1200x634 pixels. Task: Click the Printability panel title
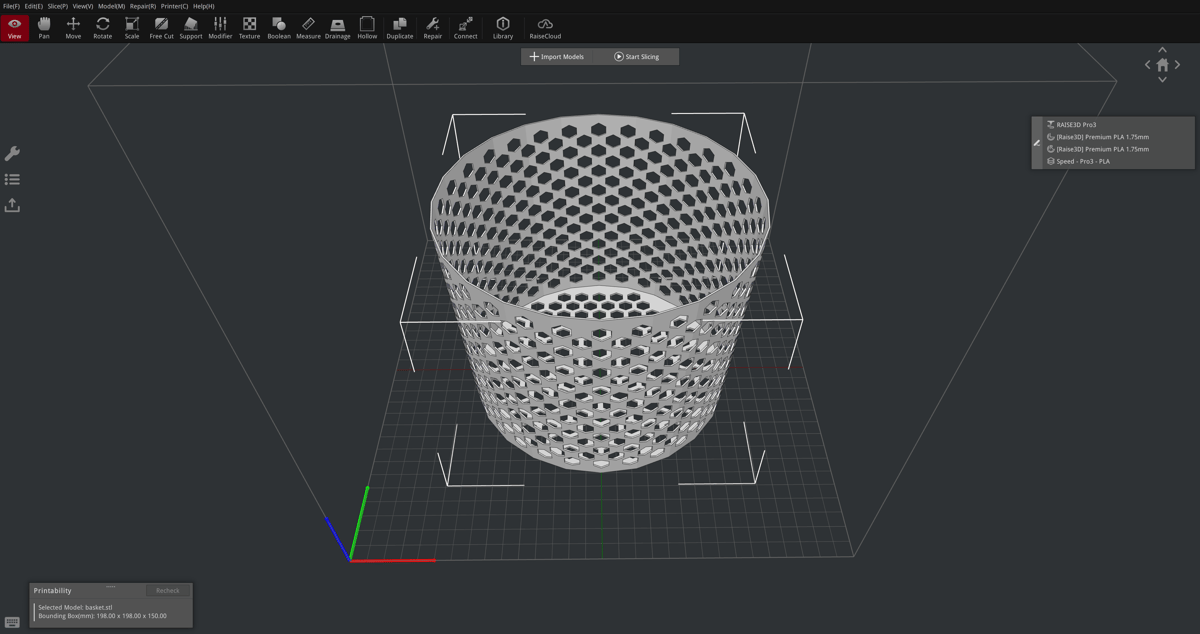(x=53, y=591)
